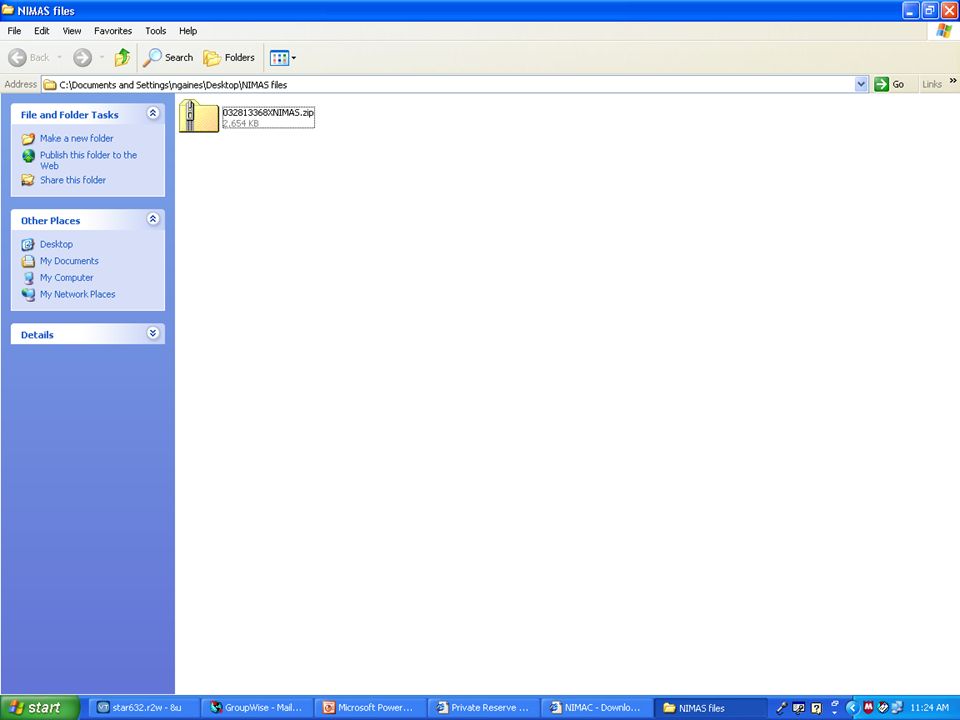Click the globe icon for Publish

pyautogui.click(x=28, y=156)
